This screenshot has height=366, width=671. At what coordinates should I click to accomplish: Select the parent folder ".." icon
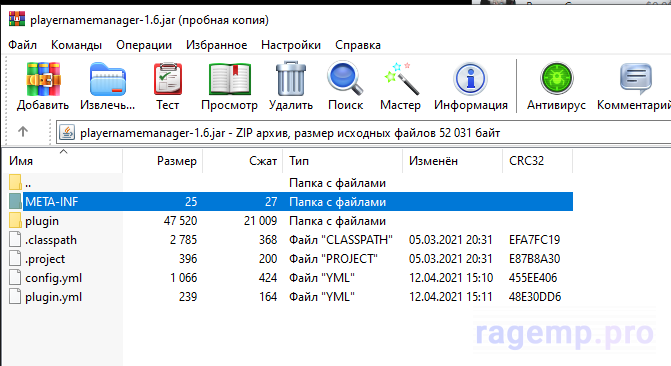click(15, 183)
